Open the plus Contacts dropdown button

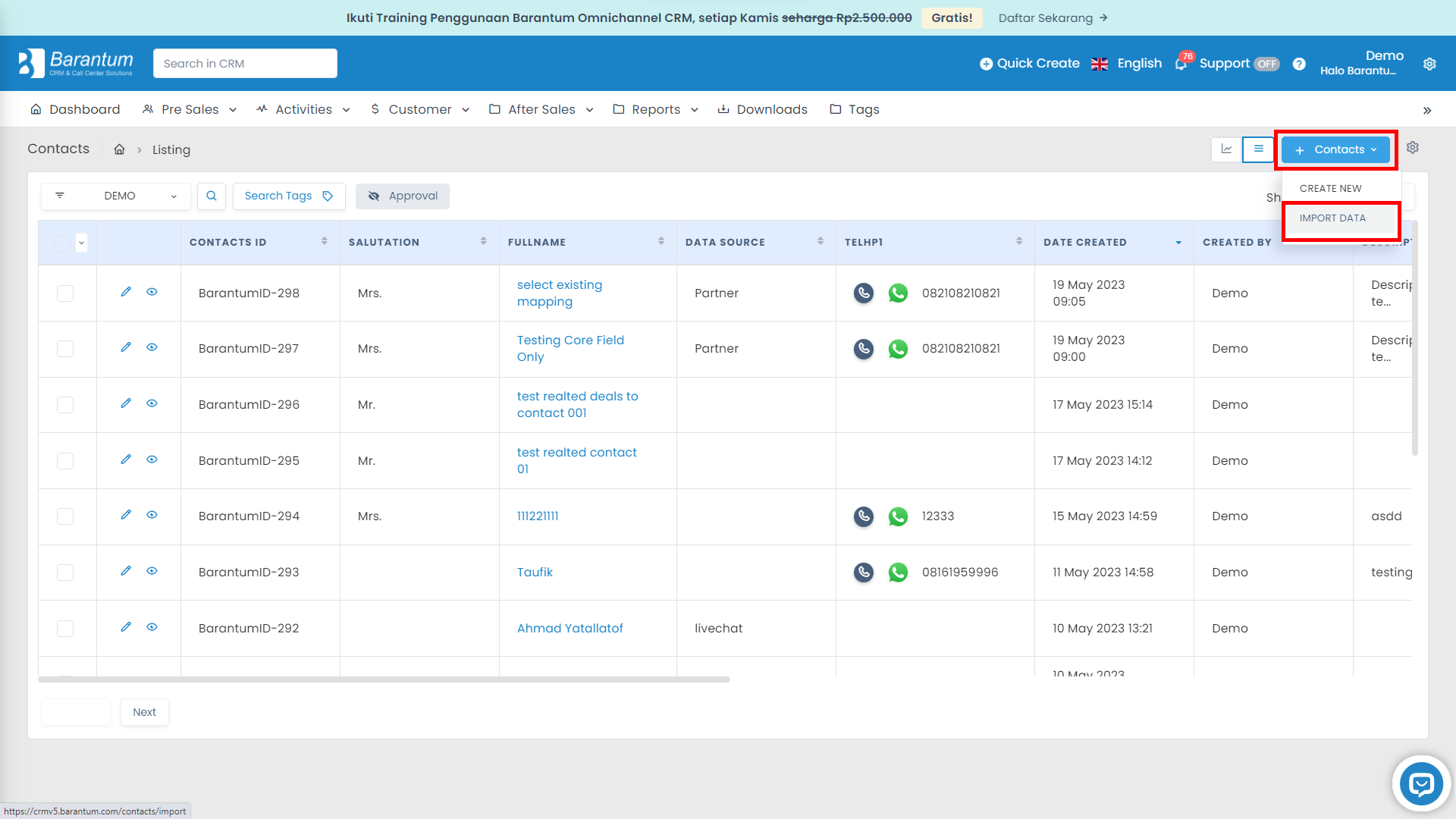1335,149
